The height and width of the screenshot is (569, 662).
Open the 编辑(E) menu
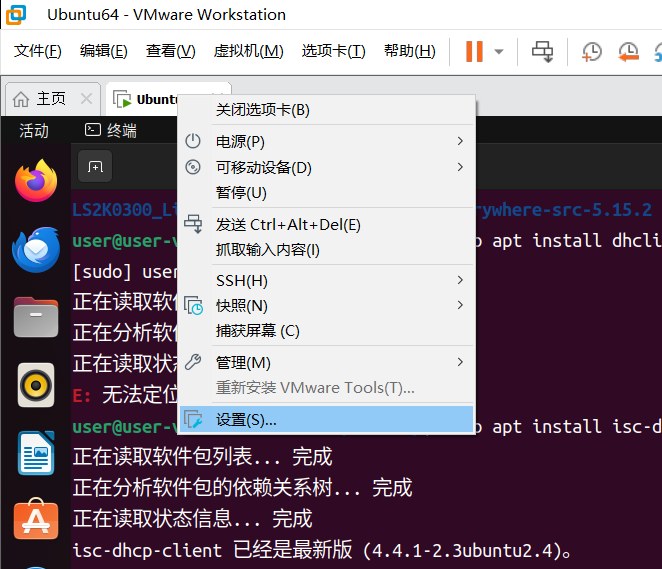coord(103,51)
